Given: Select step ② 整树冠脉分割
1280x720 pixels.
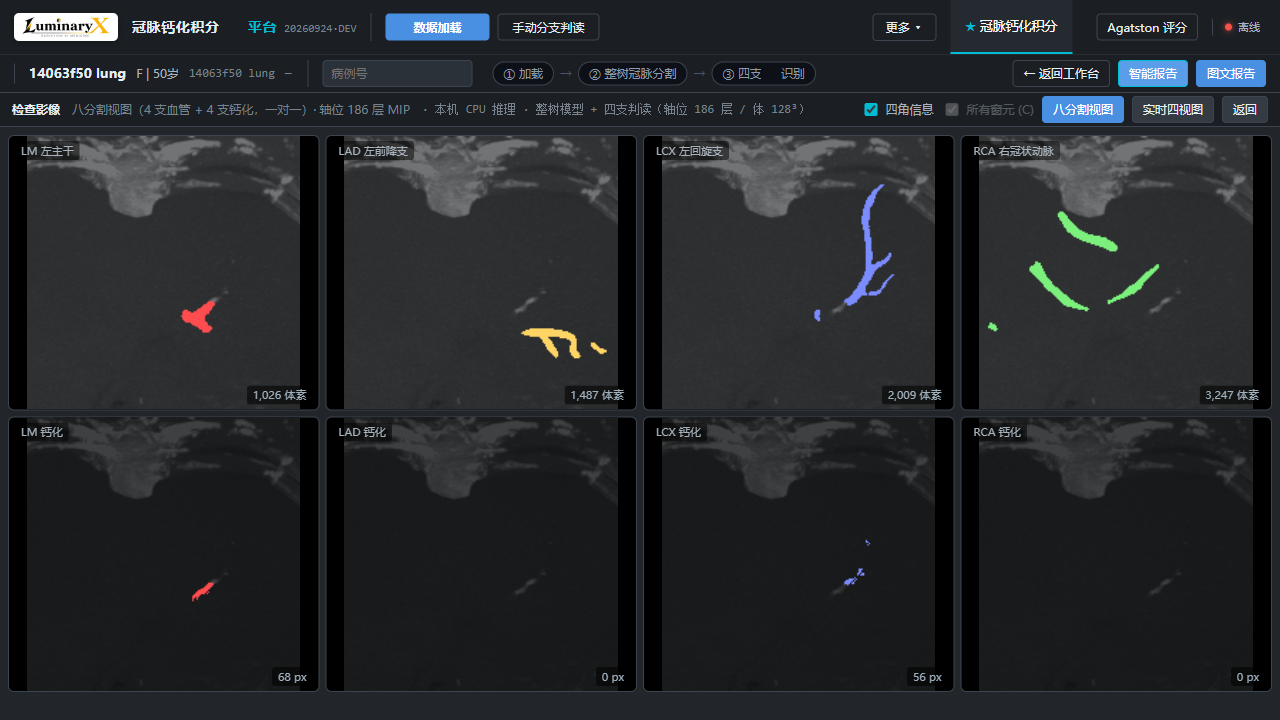Looking at the screenshot, I should pyautogui.click(x=633, y=73).
